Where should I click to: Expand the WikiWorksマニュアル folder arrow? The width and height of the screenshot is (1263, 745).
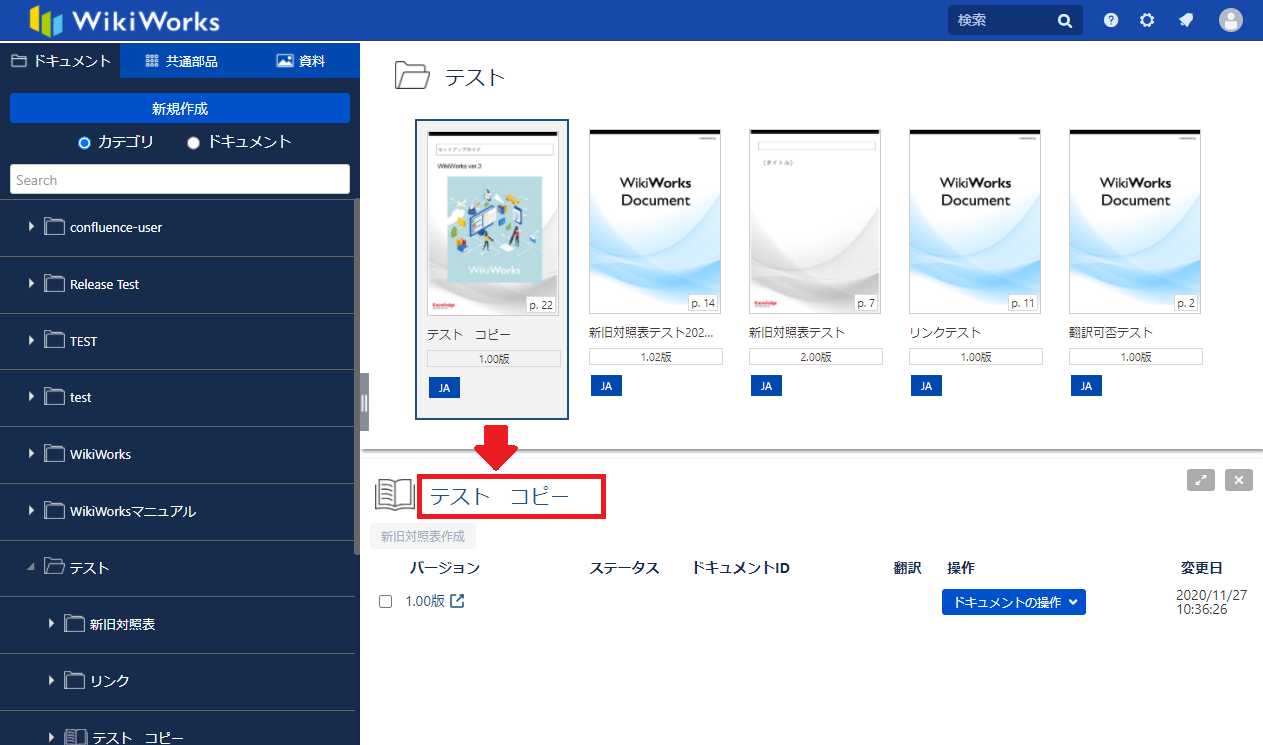coord(32,511)
